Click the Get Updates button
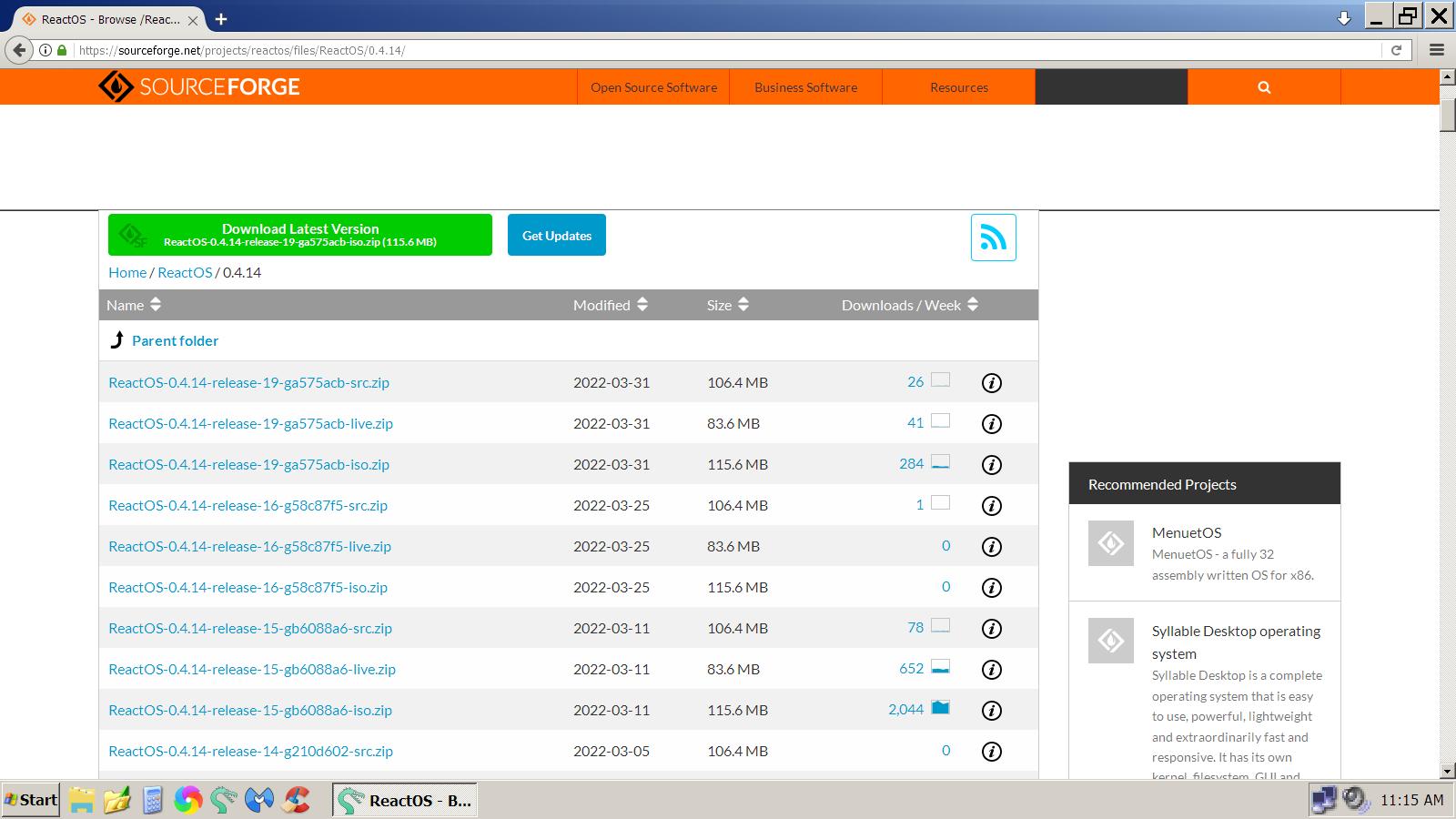1456x819 pixels. tap(557, 235)
